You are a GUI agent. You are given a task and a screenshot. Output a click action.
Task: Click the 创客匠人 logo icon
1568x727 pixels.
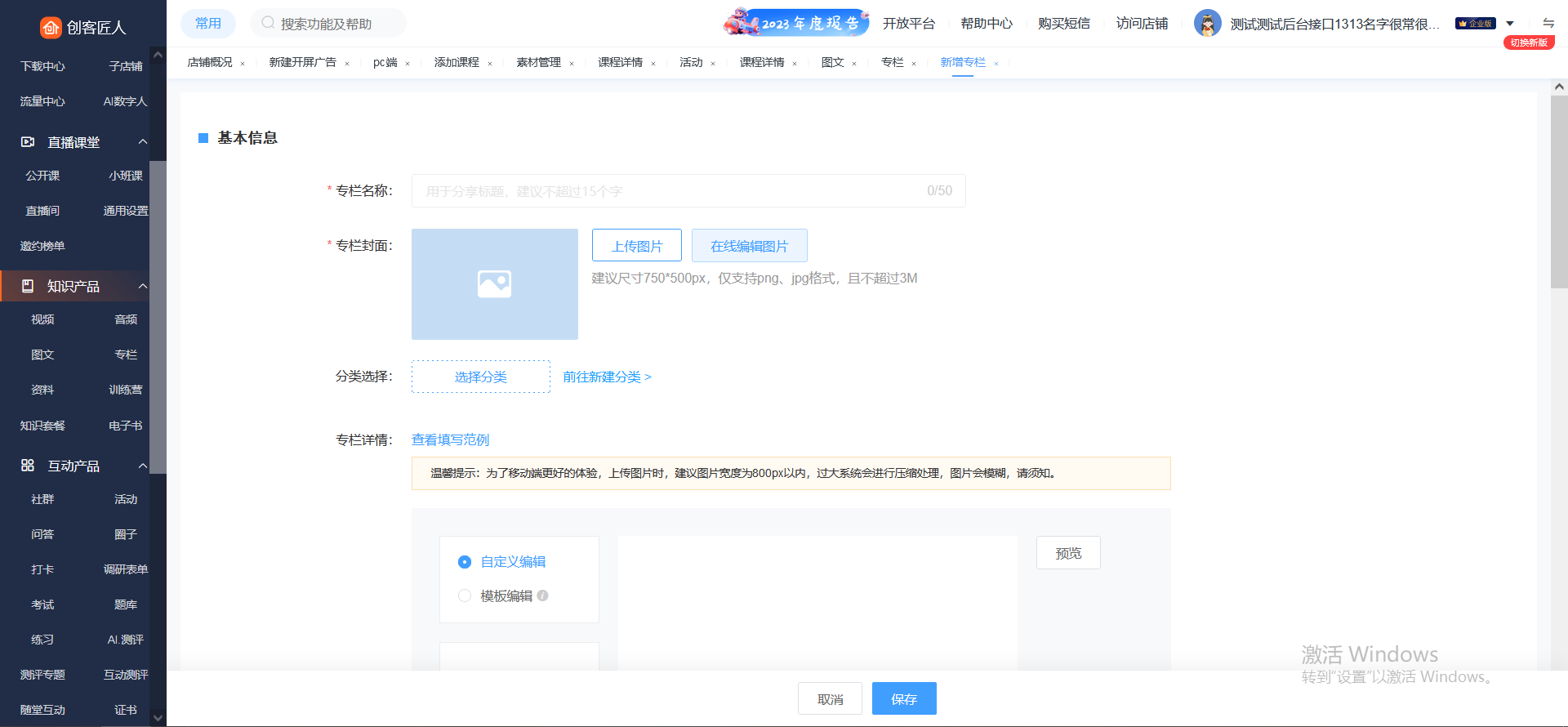[x=51, y=28]
